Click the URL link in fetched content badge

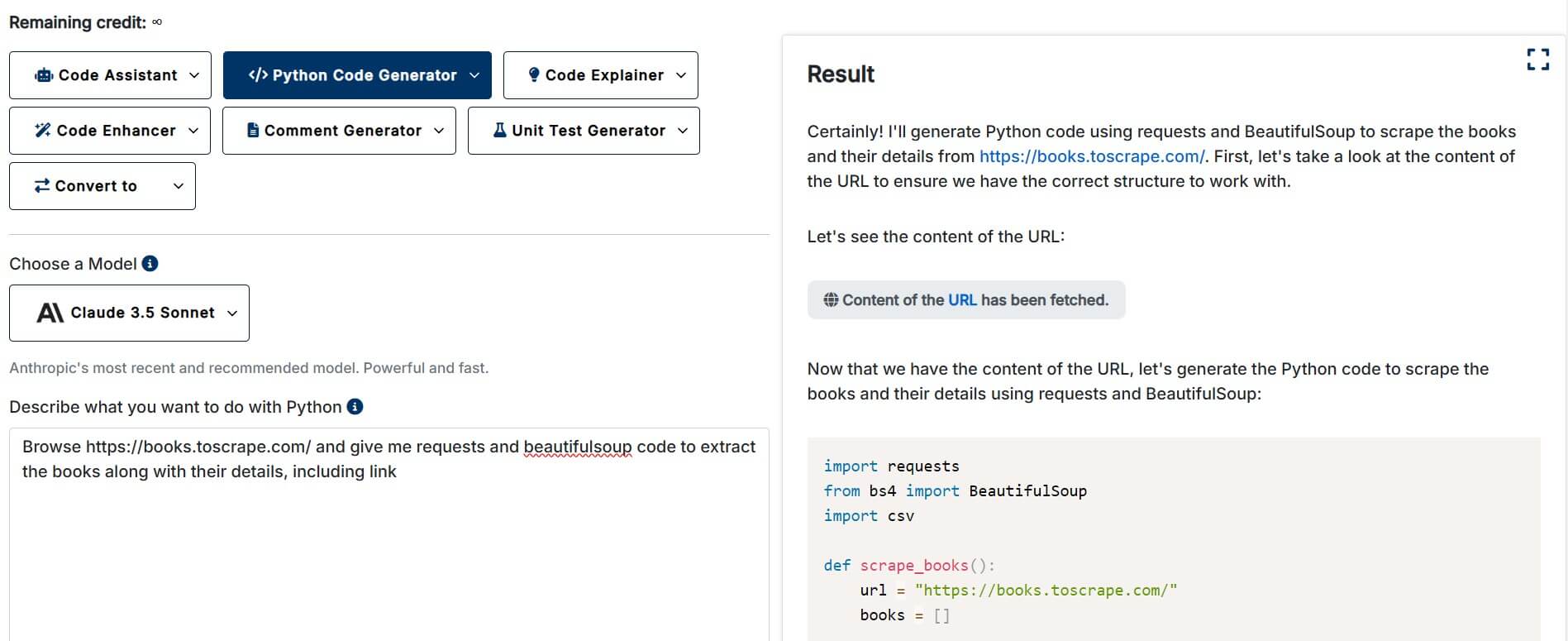click(x=962, y=300)
